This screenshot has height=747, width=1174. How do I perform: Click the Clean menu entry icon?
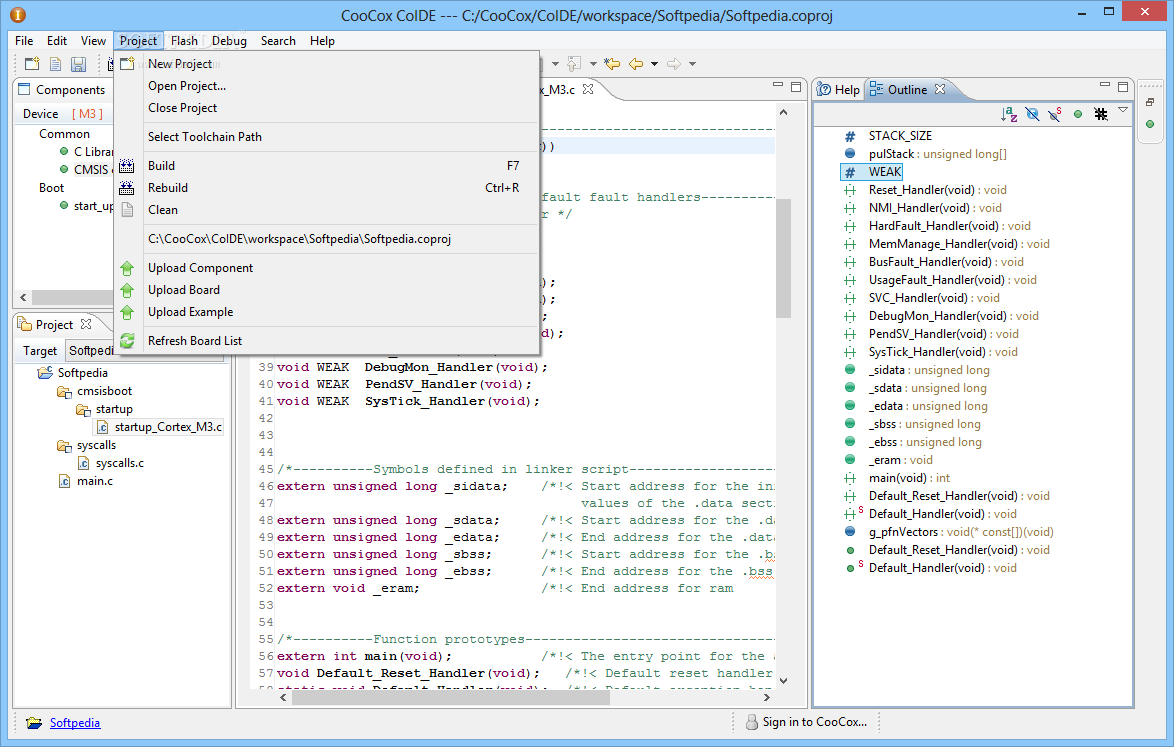click(127, 210)
